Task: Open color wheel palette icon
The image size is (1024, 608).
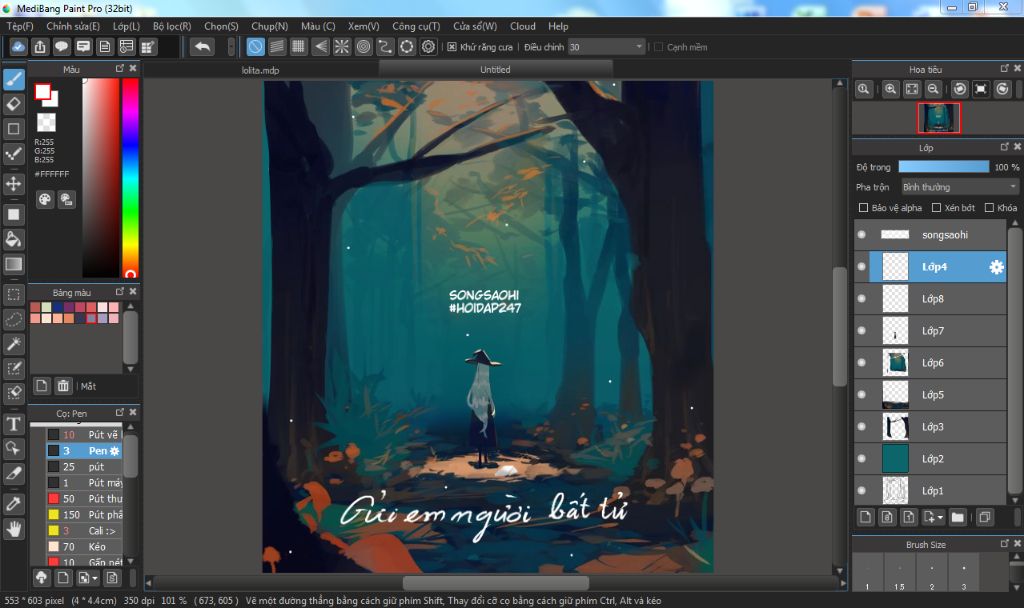Action: 44,199
